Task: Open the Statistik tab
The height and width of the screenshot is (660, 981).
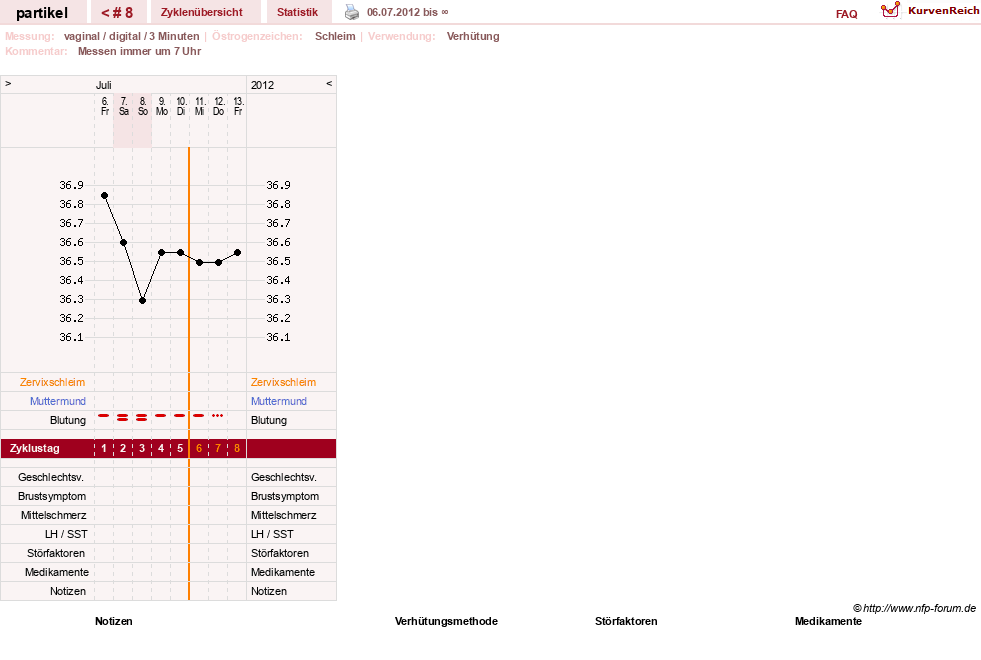Action: click(x=297, y=12)
